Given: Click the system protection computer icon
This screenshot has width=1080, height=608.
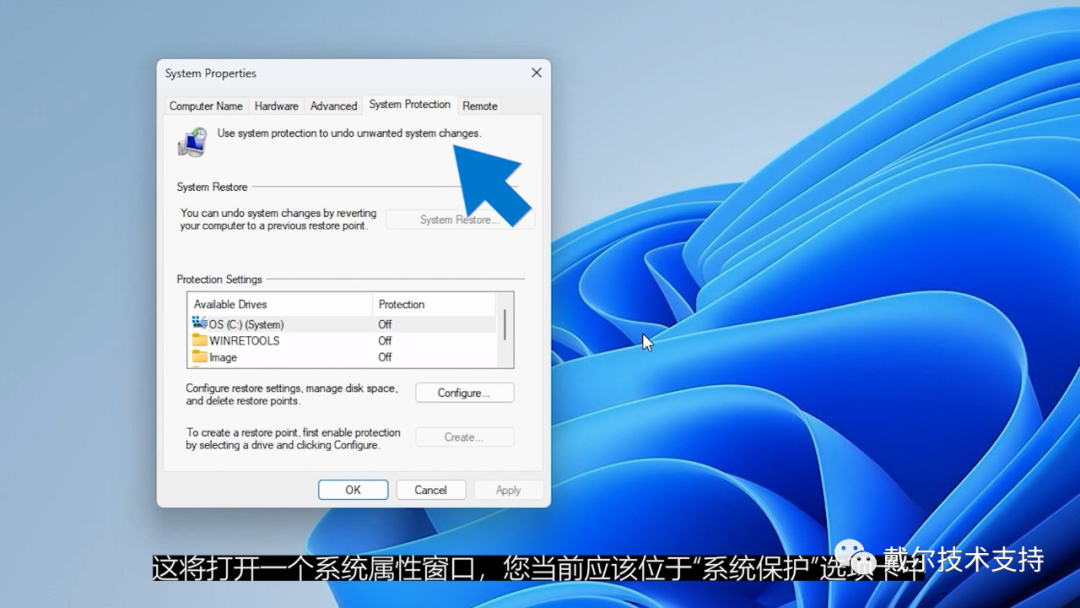Looking at the screenshot, I should (192, 142).
